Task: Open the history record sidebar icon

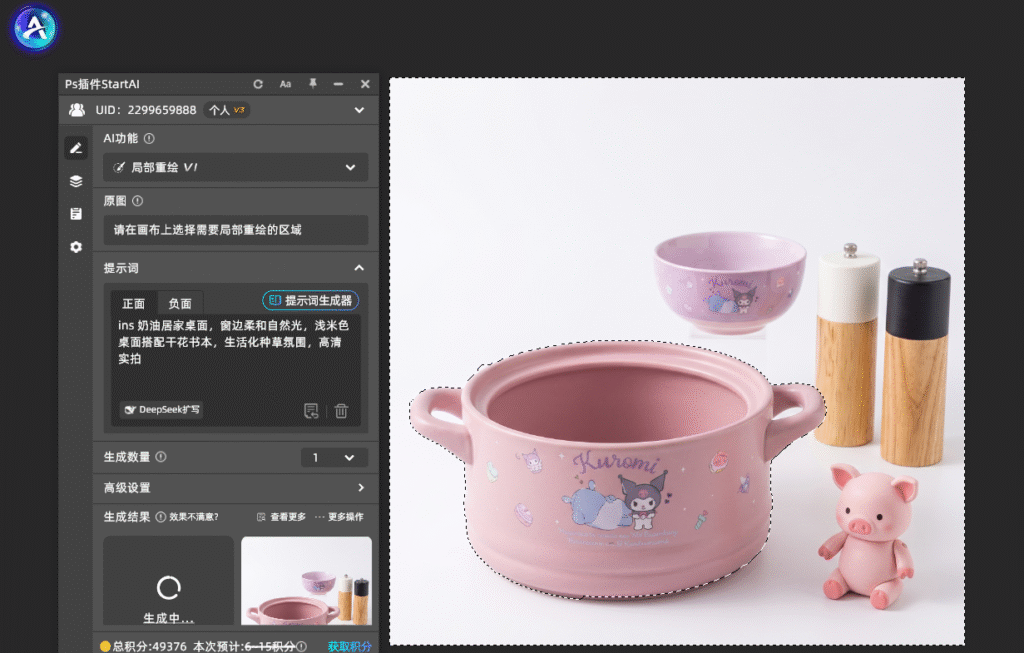Action: (76, 214)
